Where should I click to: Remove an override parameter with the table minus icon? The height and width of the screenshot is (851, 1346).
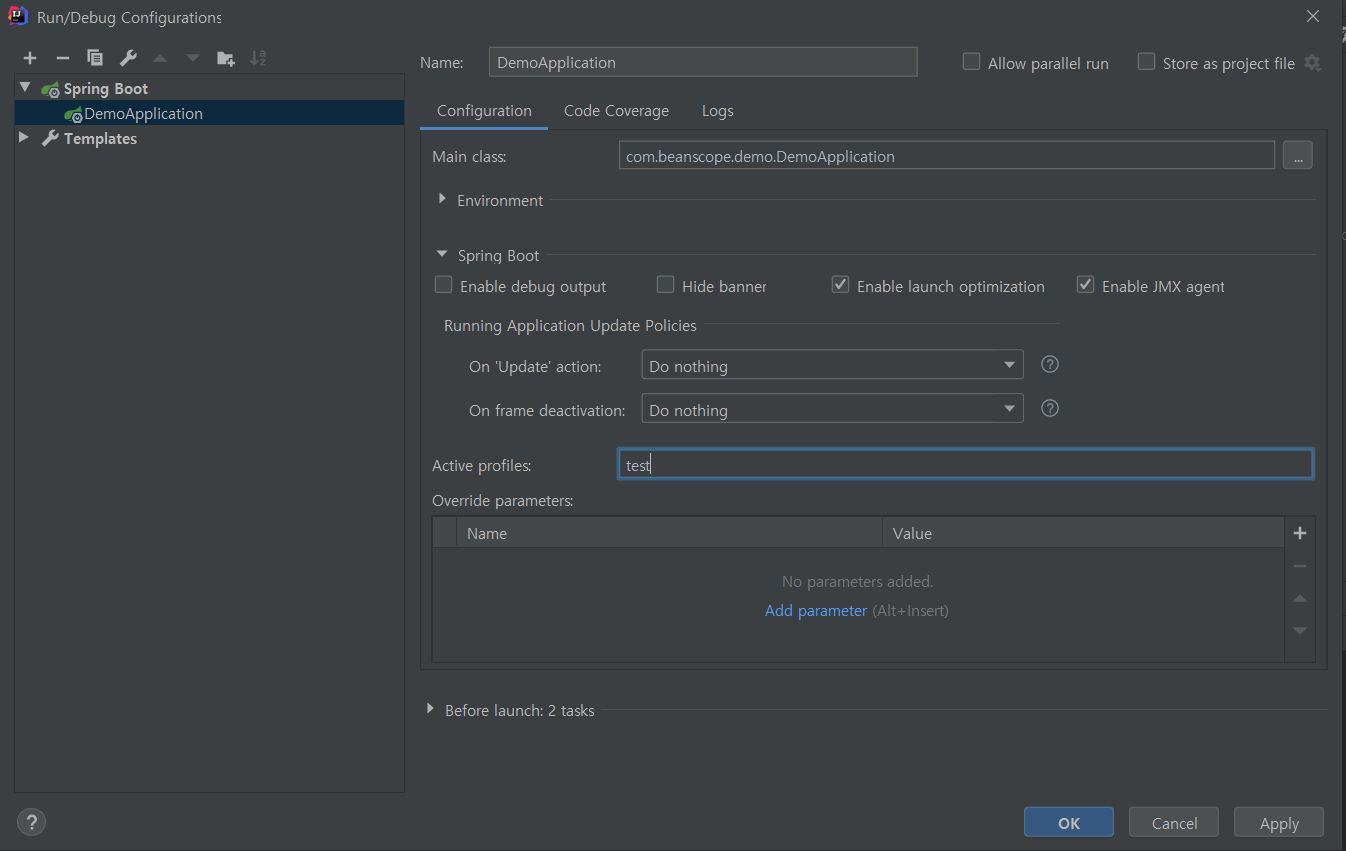(x=1300, y=566)
